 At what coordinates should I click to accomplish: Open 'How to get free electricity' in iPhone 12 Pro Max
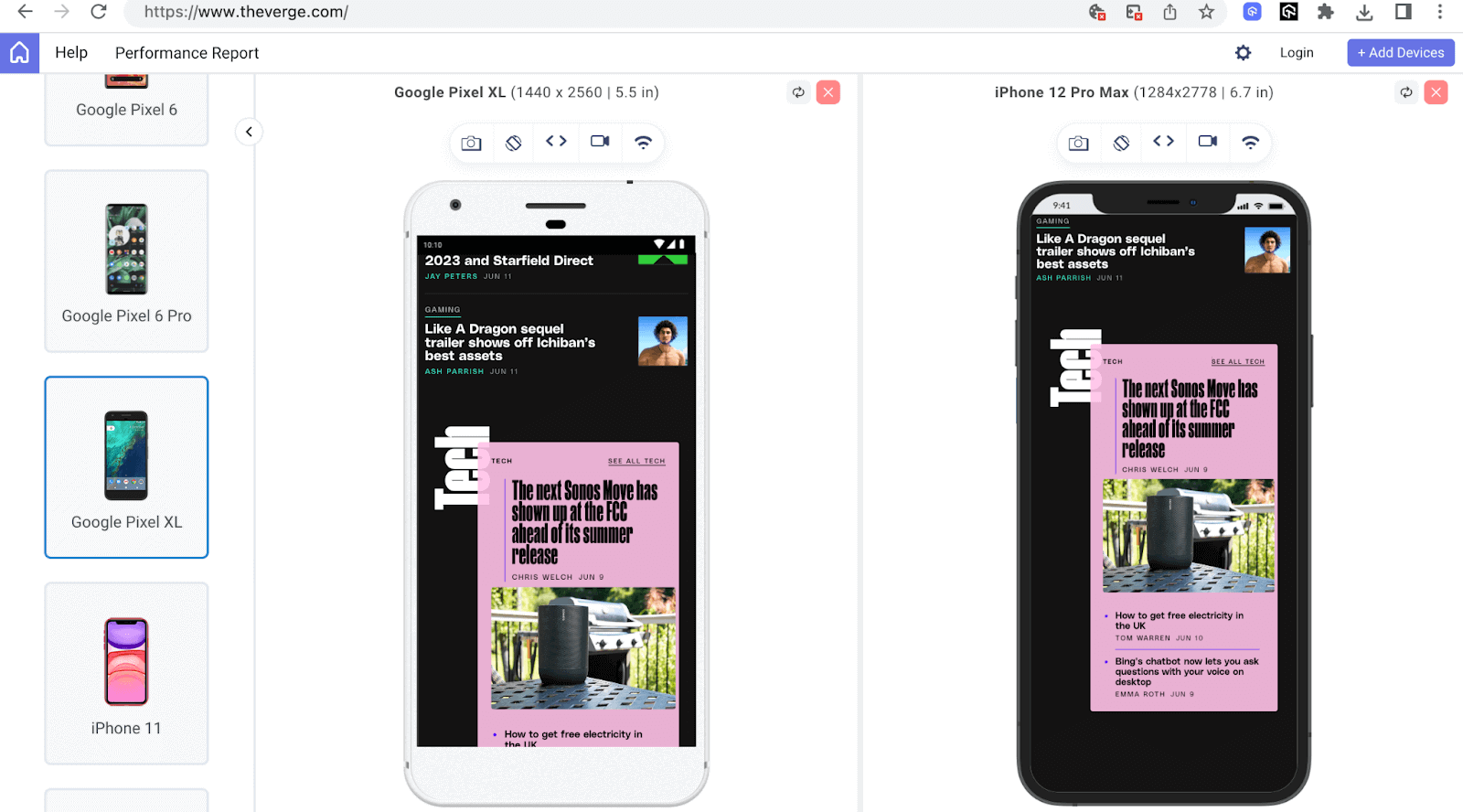[1179, 621]
